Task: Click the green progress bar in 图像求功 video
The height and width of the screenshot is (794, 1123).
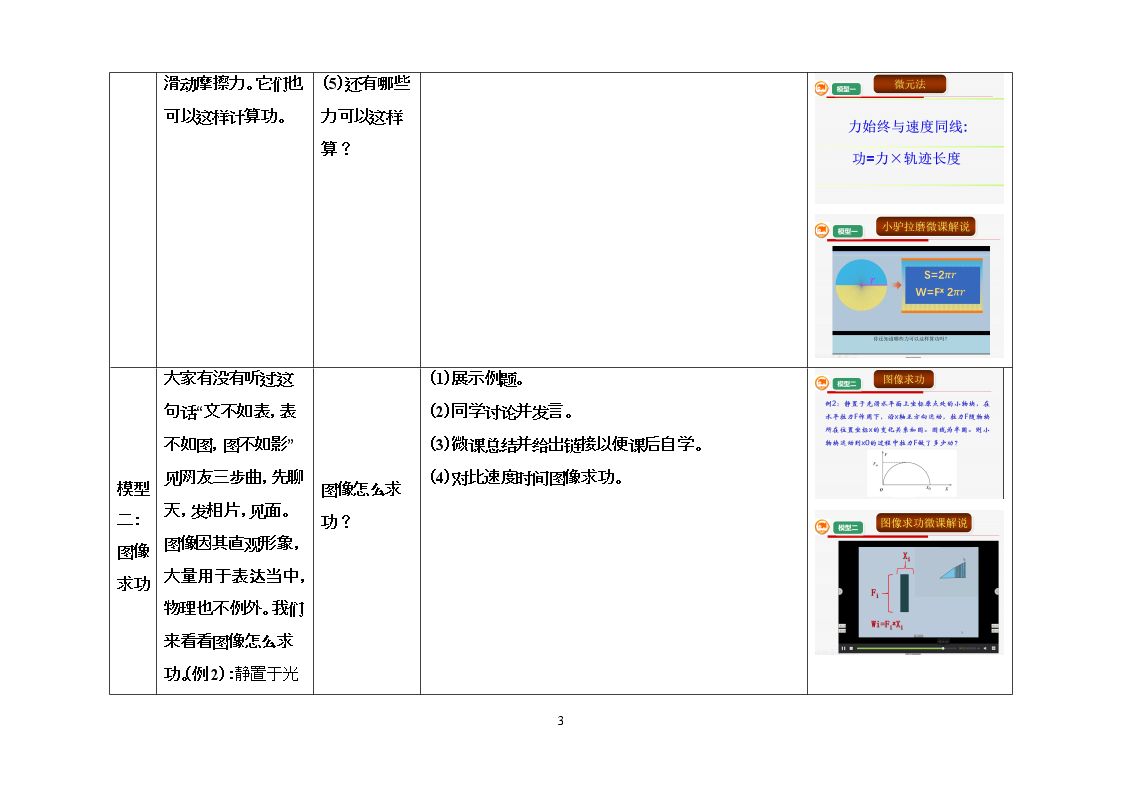Action: pos(900,648)
